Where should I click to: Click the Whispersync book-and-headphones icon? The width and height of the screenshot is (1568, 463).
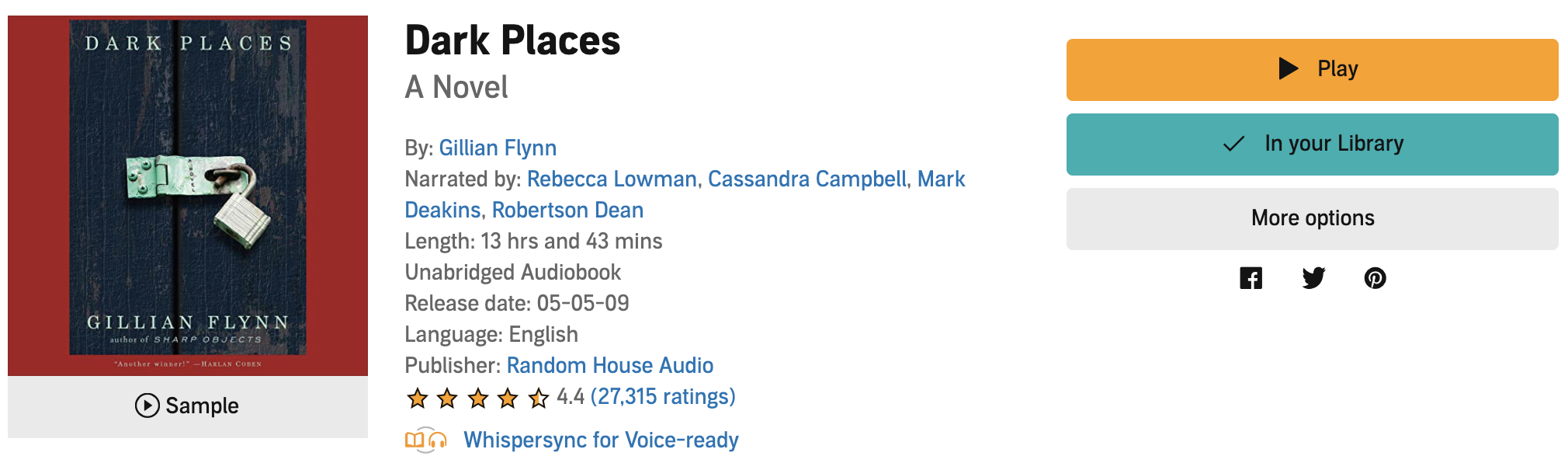point(426,440)
